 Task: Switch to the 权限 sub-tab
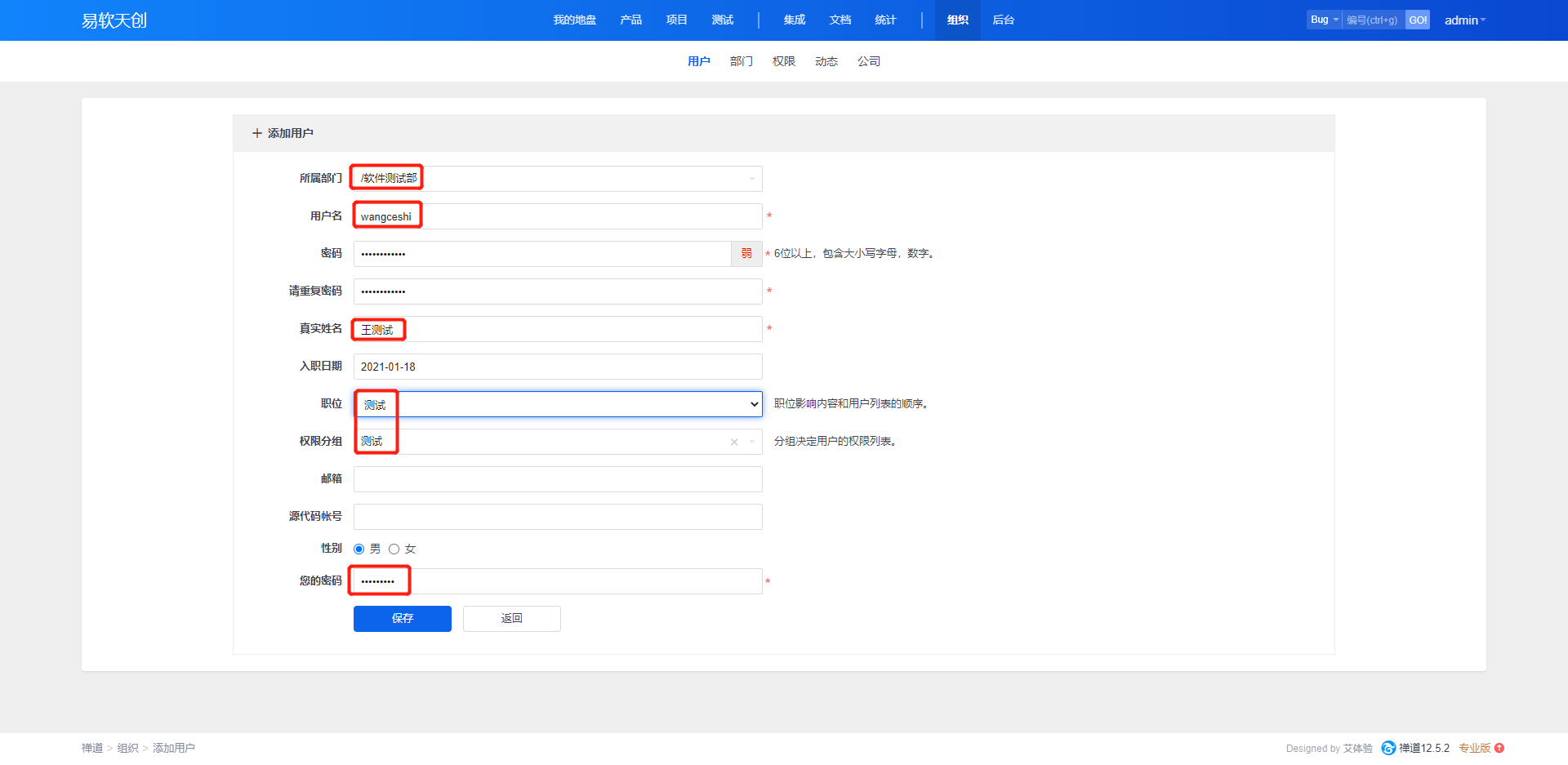pos(783,61)
